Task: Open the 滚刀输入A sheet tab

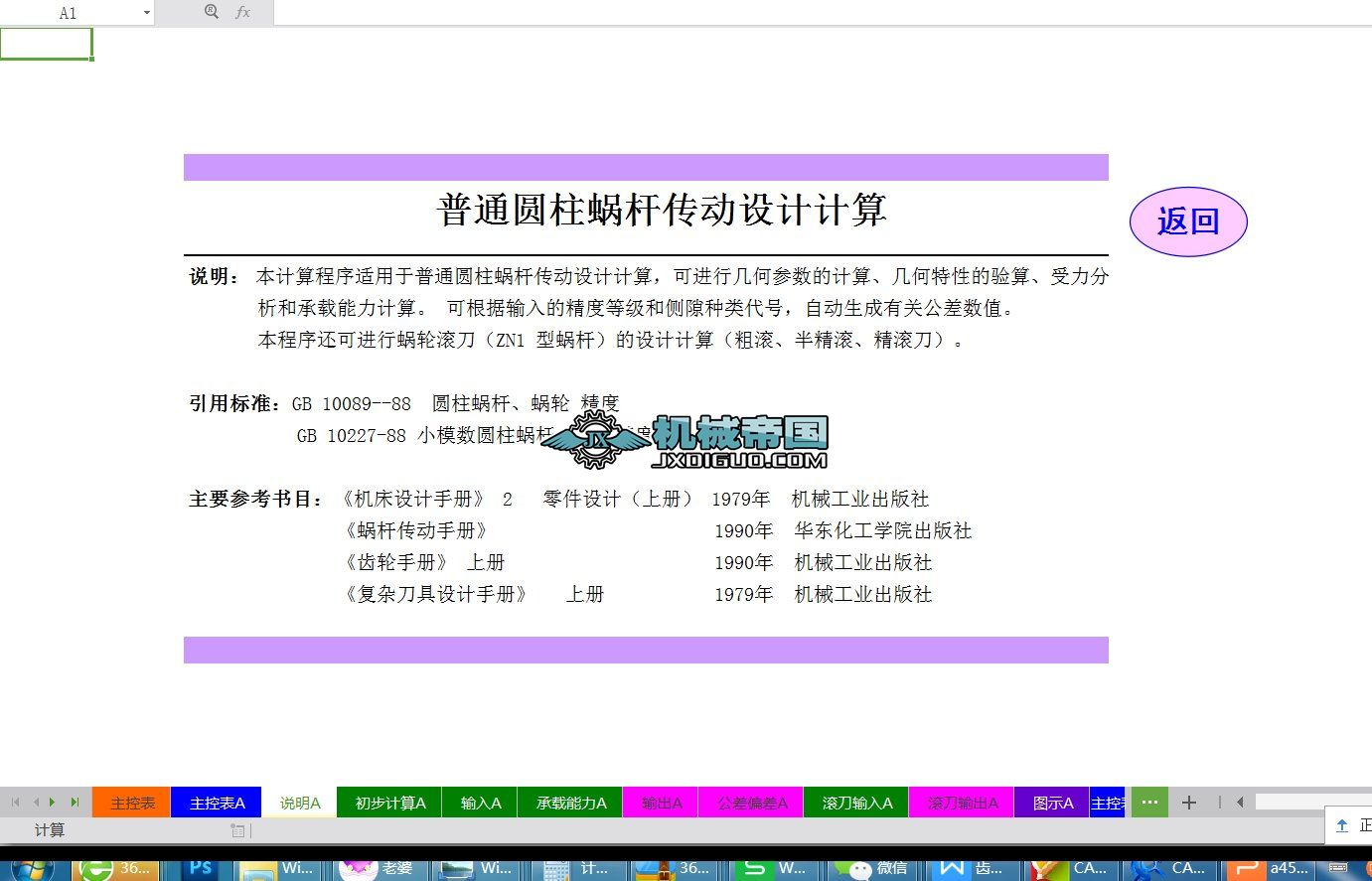Action: click(857, 803)
